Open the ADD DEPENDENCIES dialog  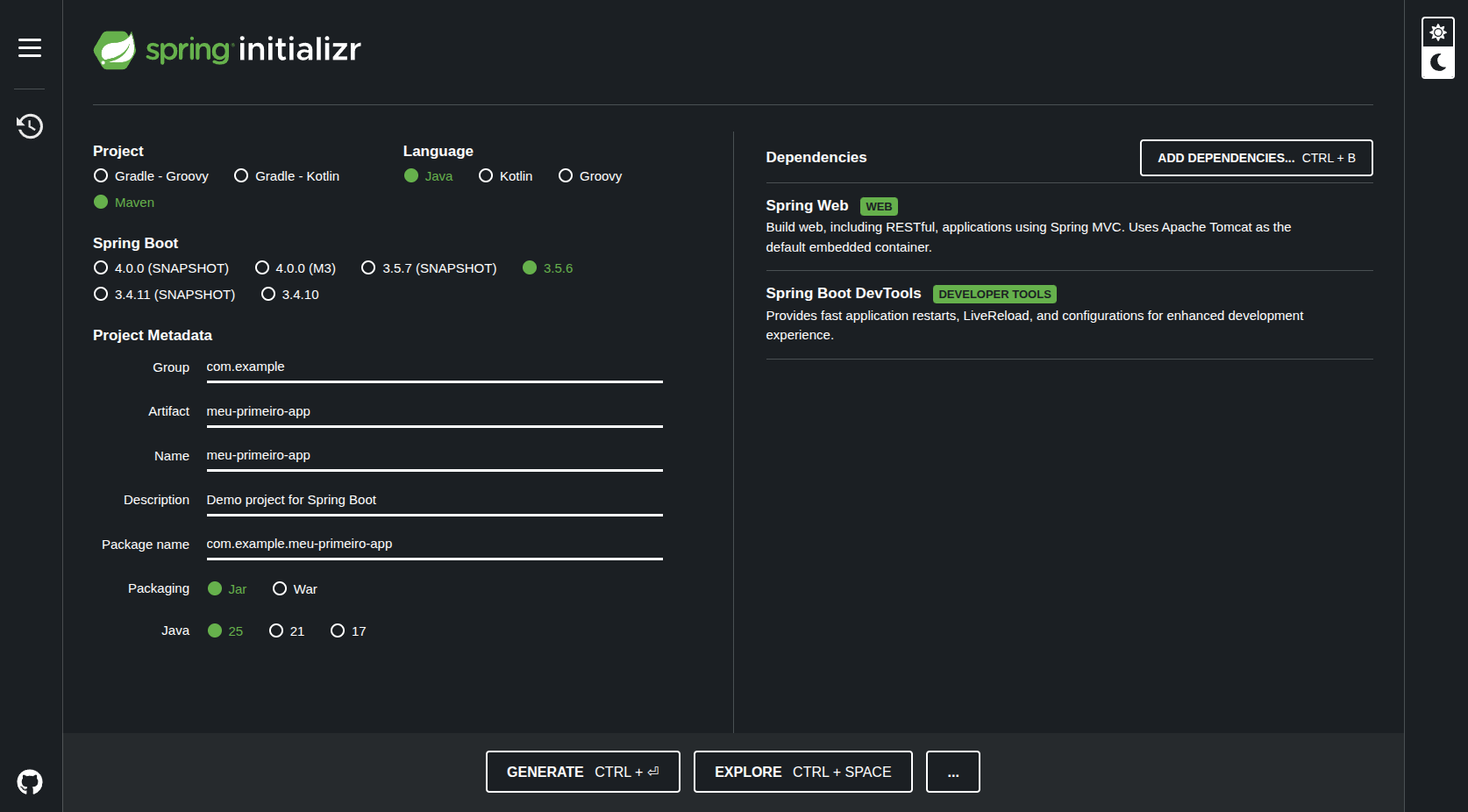[x=1256, y=158]
